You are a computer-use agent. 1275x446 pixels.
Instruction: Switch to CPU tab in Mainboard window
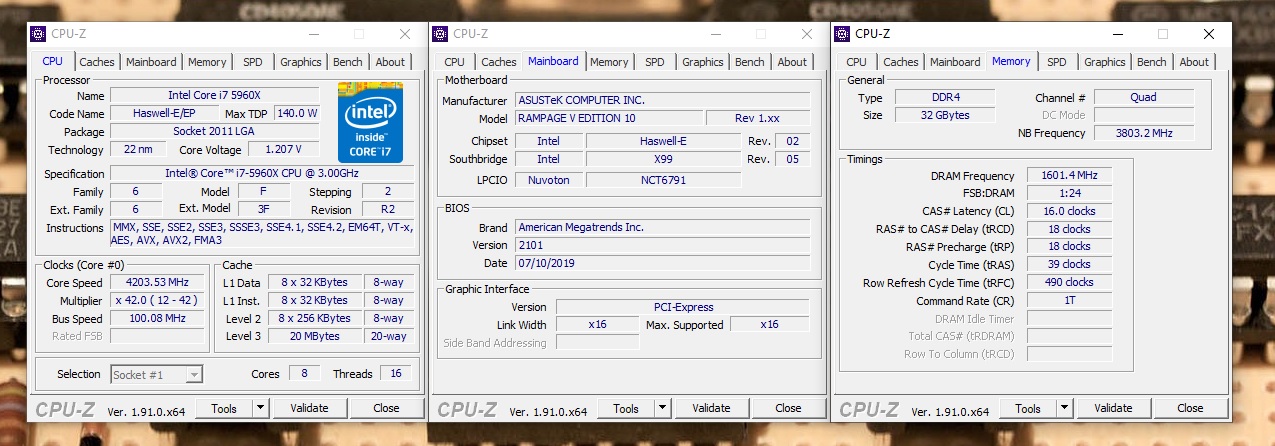pyautogui.click(x=454, y=62)
